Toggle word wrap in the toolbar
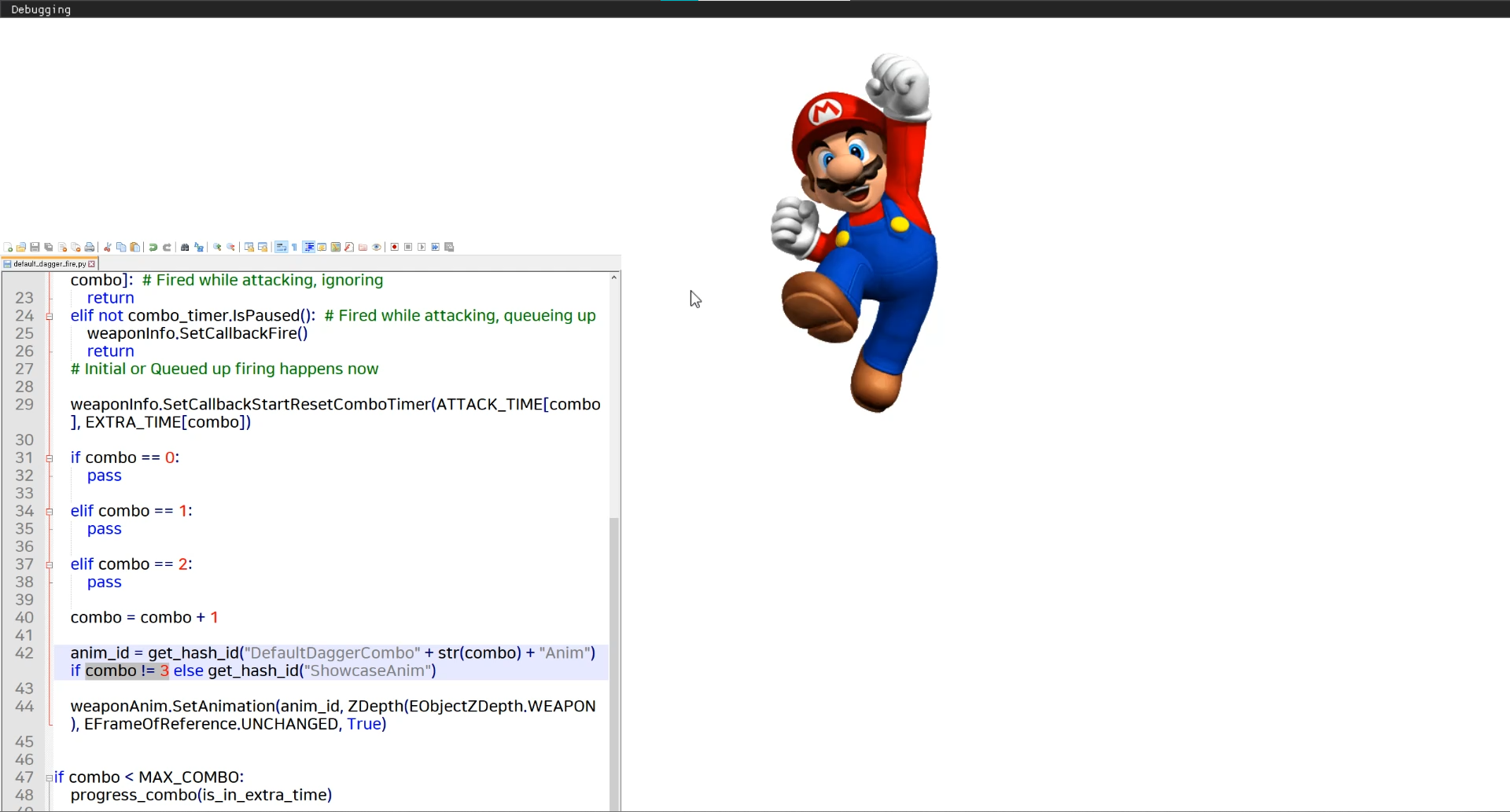The height and width of the screenshot is (812, 1510). tap(281, 248)
